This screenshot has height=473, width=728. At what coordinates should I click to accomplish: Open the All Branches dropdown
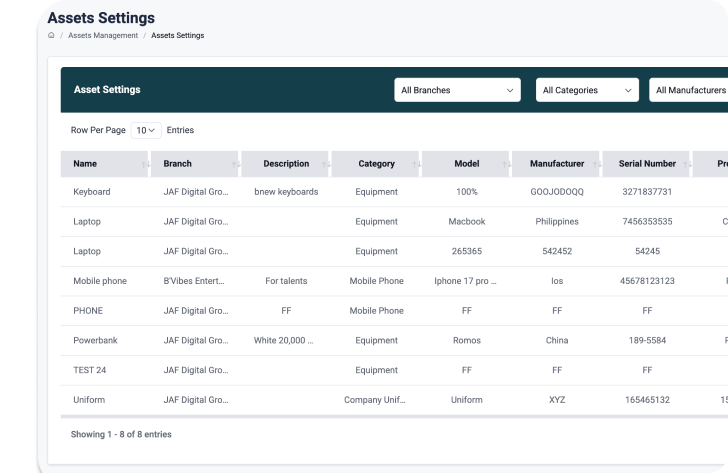(x=457, y=90)
